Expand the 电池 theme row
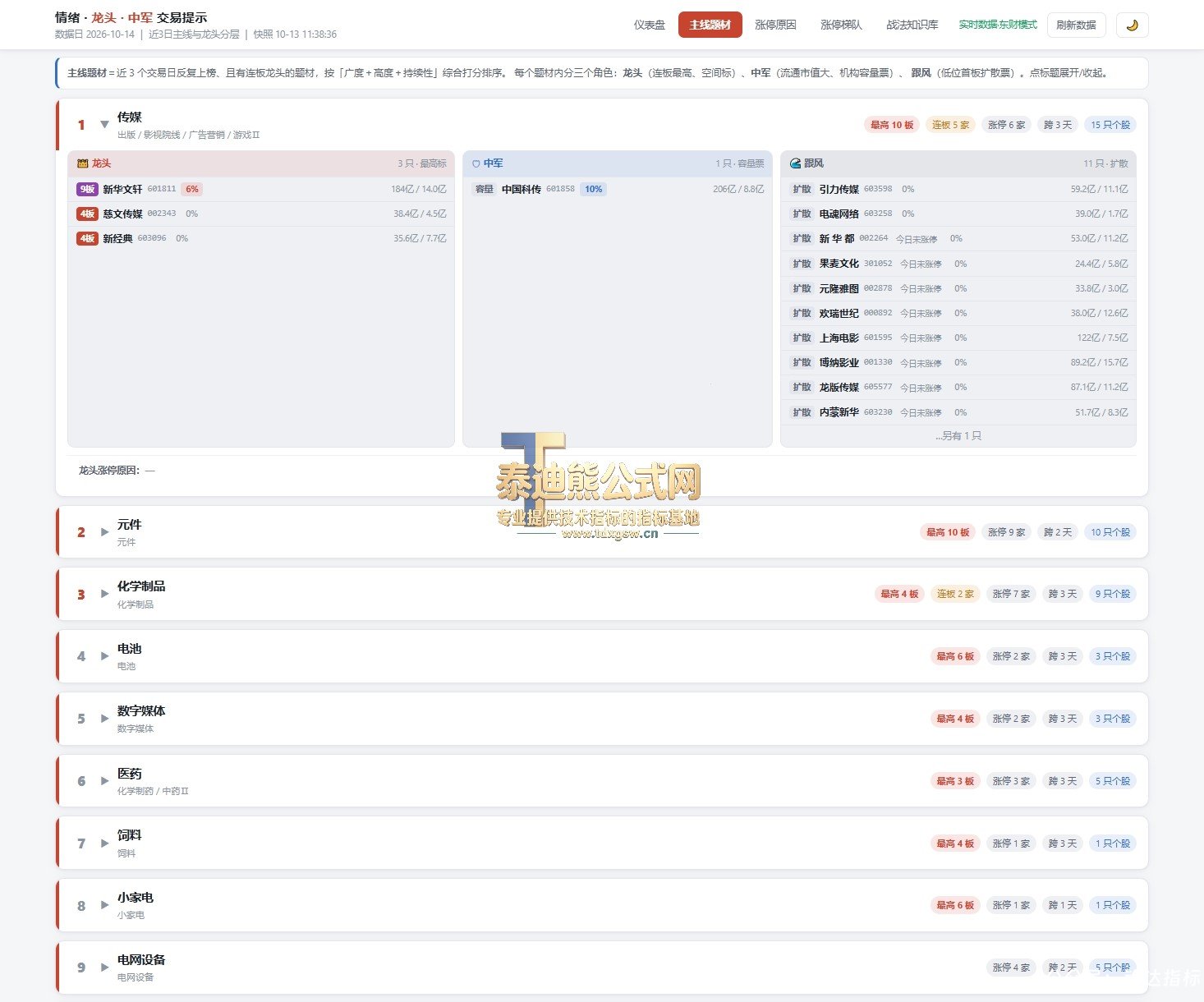1204x1002 pixels. pyautogui.click(x=104, y=656)
